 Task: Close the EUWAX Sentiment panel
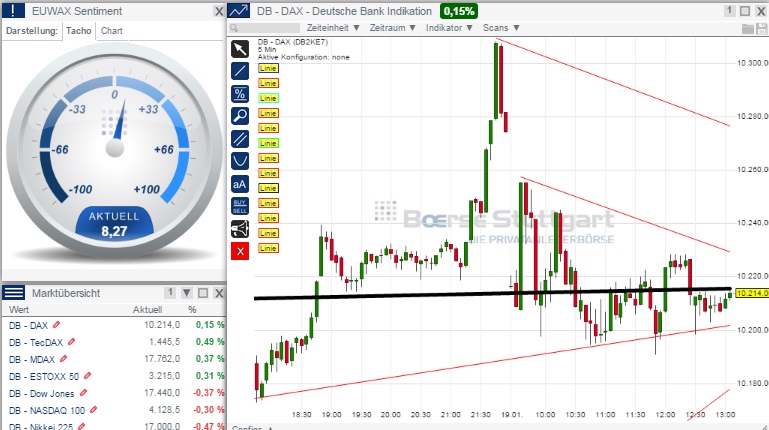tap(219, 11)
